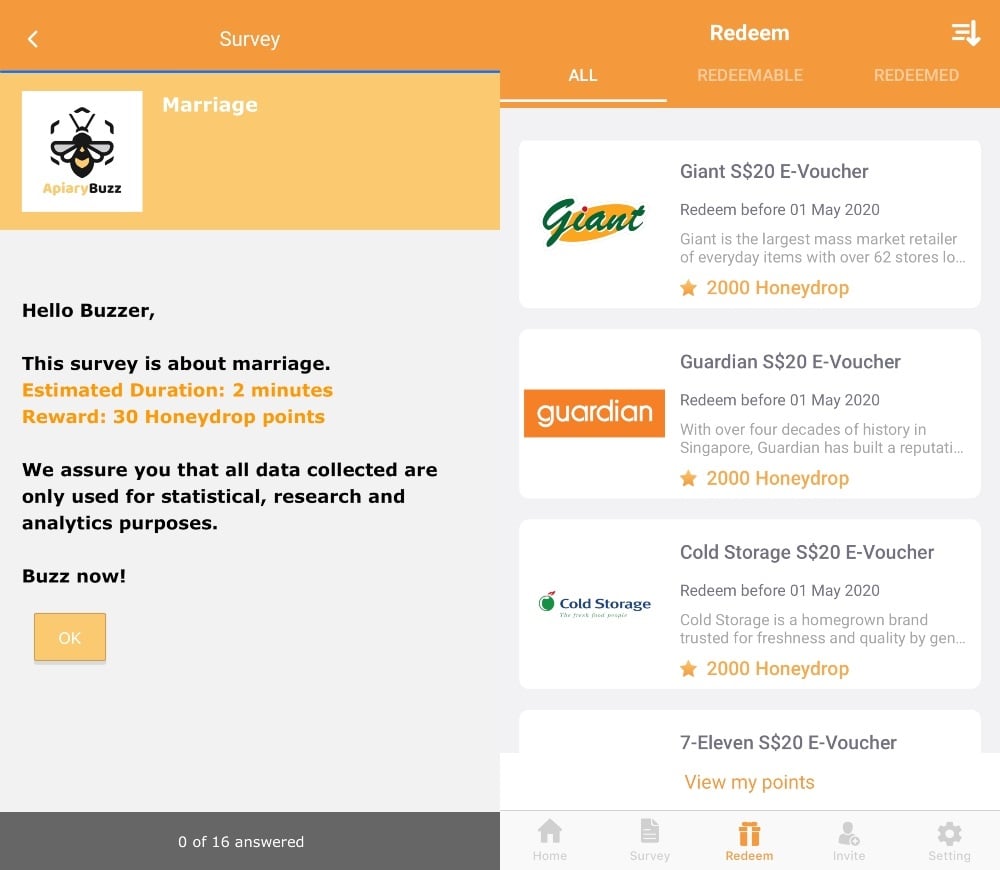Click the View my points link
This screenshot has height=870, width=1000.
click(749, 782)
